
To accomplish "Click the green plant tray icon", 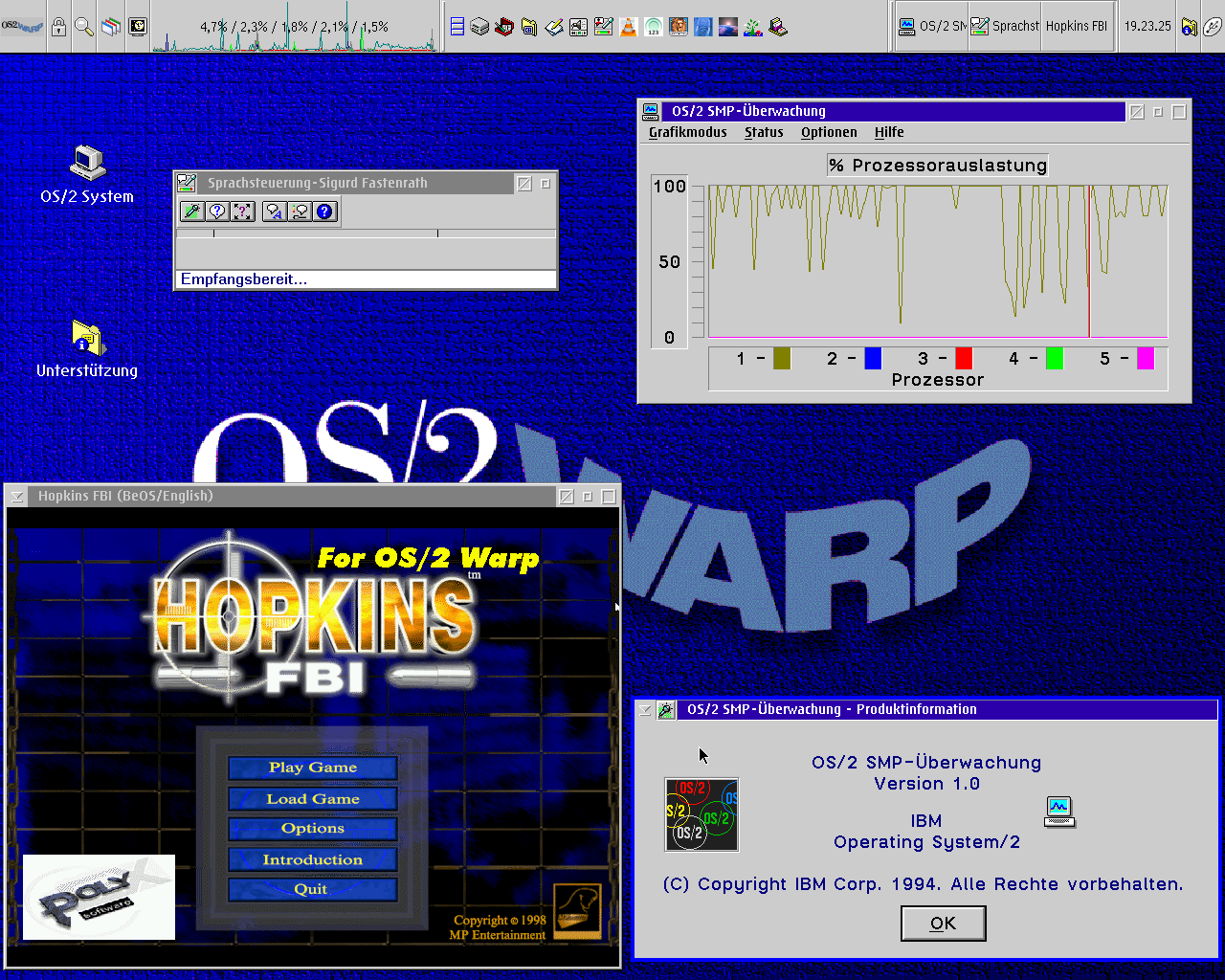I will [x=753, y=27].
